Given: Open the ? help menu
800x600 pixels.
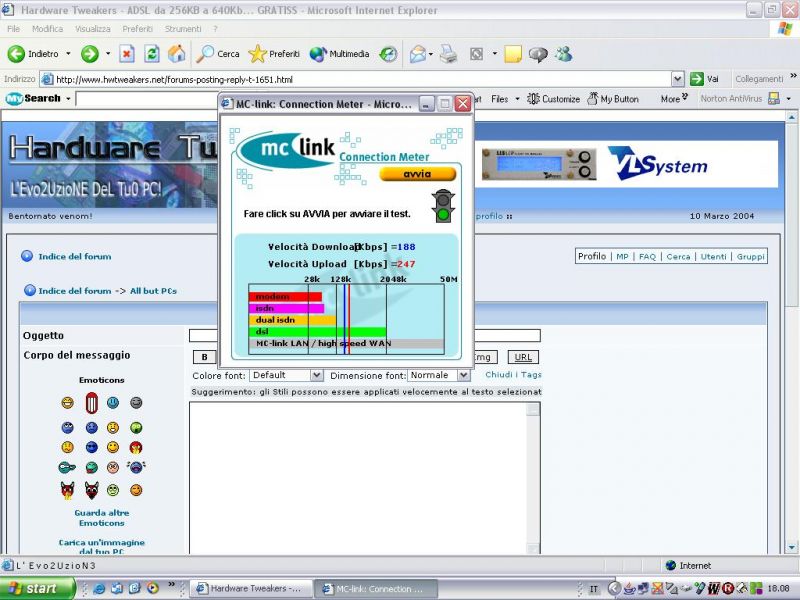Looking at the screenshot, I should point(215,29).
